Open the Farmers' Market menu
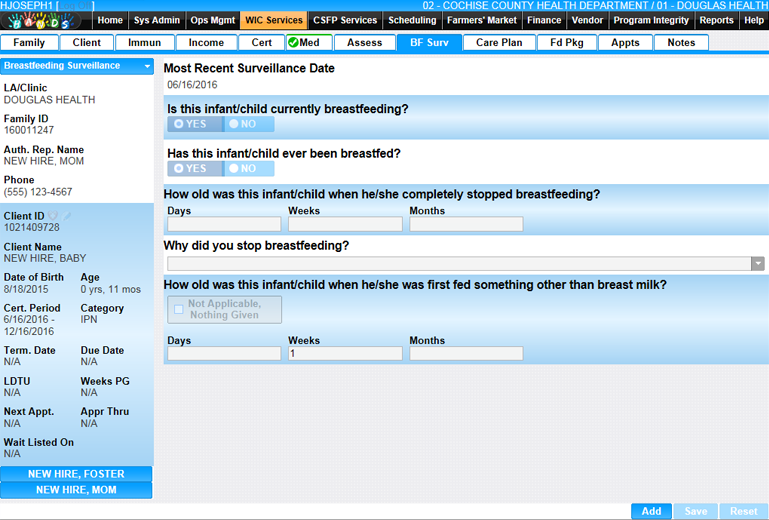 pos(482,20)
